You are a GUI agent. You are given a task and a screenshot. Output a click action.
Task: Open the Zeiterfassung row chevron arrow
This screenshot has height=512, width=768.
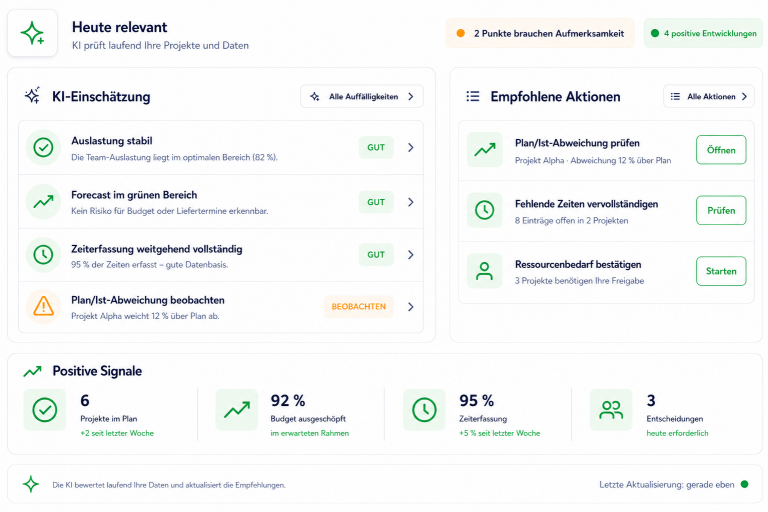click(x=410, y=255)
